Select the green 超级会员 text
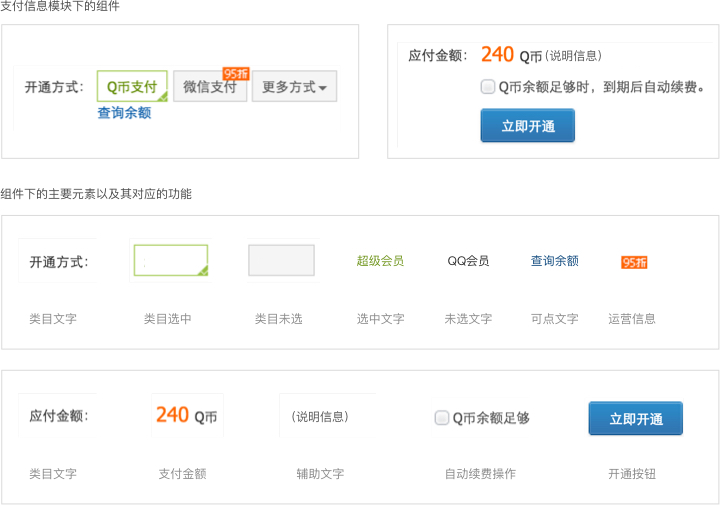The image size is (720, 505). (x=380, y=261)
